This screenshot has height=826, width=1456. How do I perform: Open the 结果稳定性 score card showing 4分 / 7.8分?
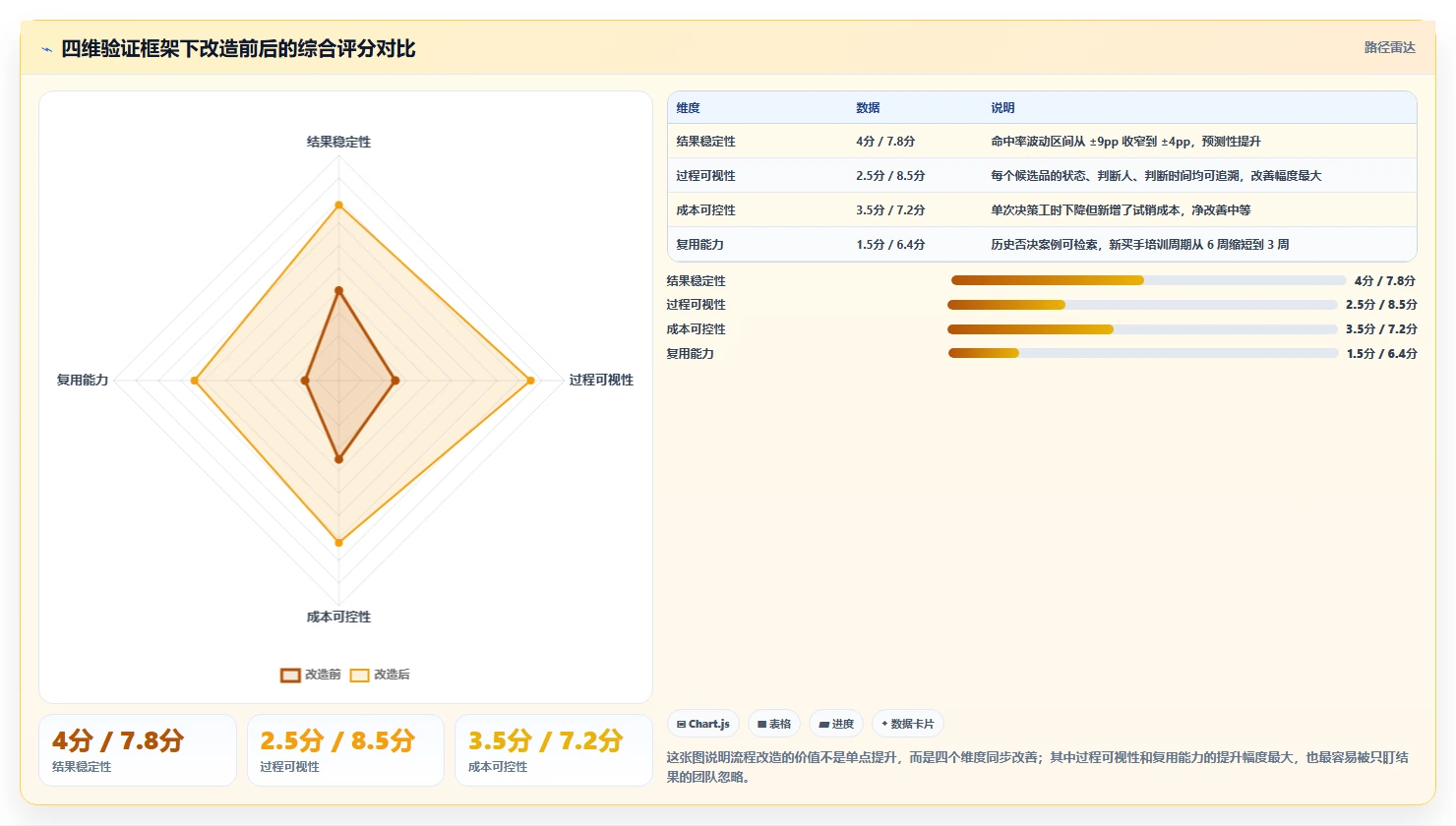(x=138, y=750)
